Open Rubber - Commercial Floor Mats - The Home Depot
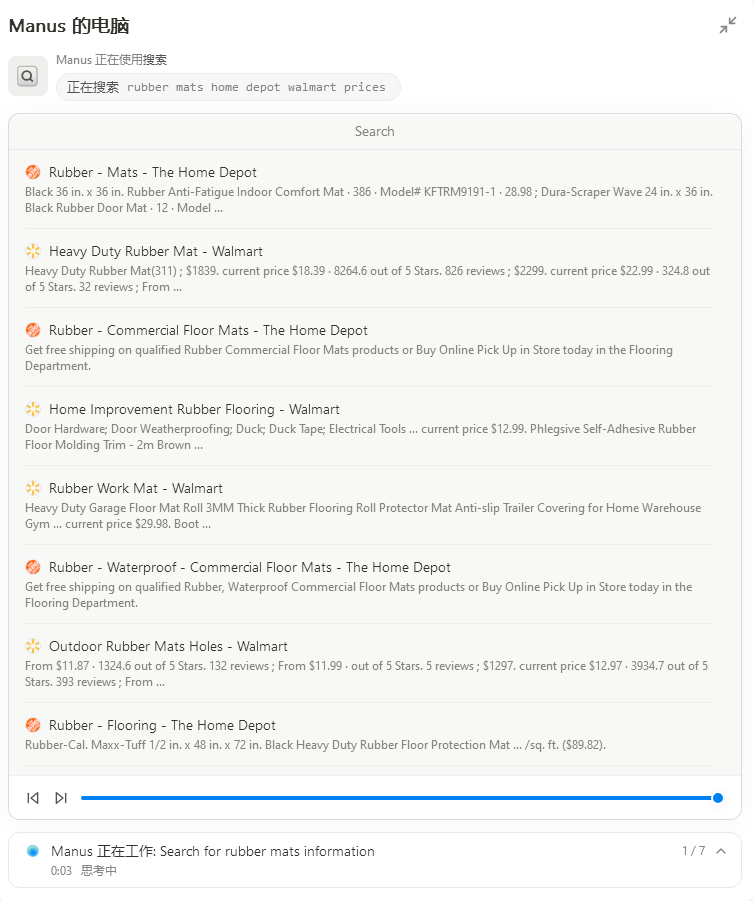753x901 pixels. (208, 330)
